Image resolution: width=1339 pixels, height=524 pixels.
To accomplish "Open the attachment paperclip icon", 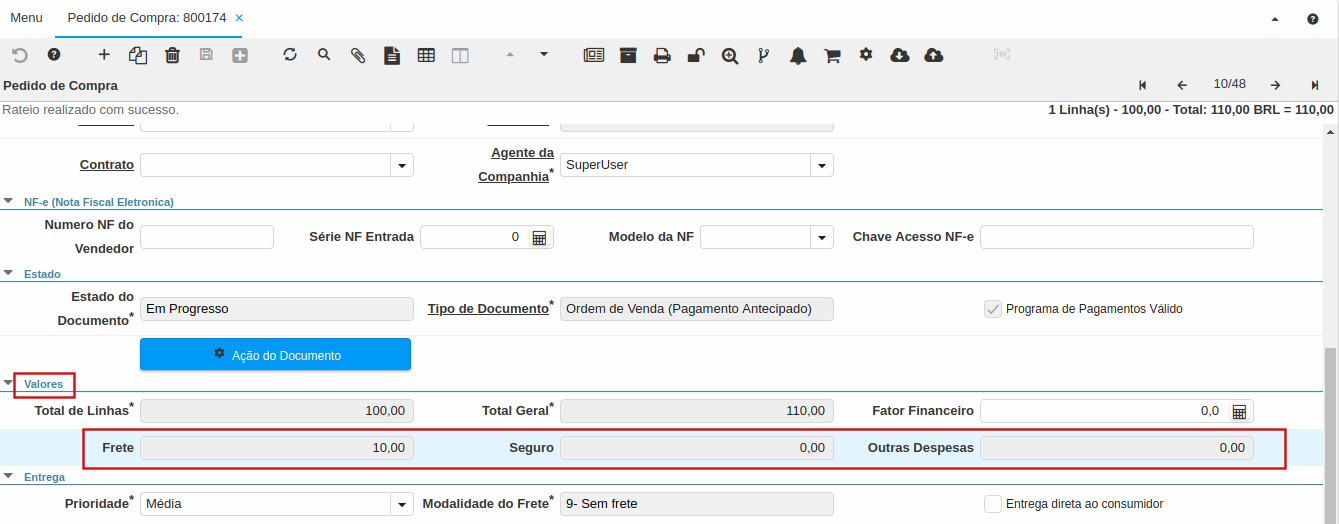I will point(358,55).
